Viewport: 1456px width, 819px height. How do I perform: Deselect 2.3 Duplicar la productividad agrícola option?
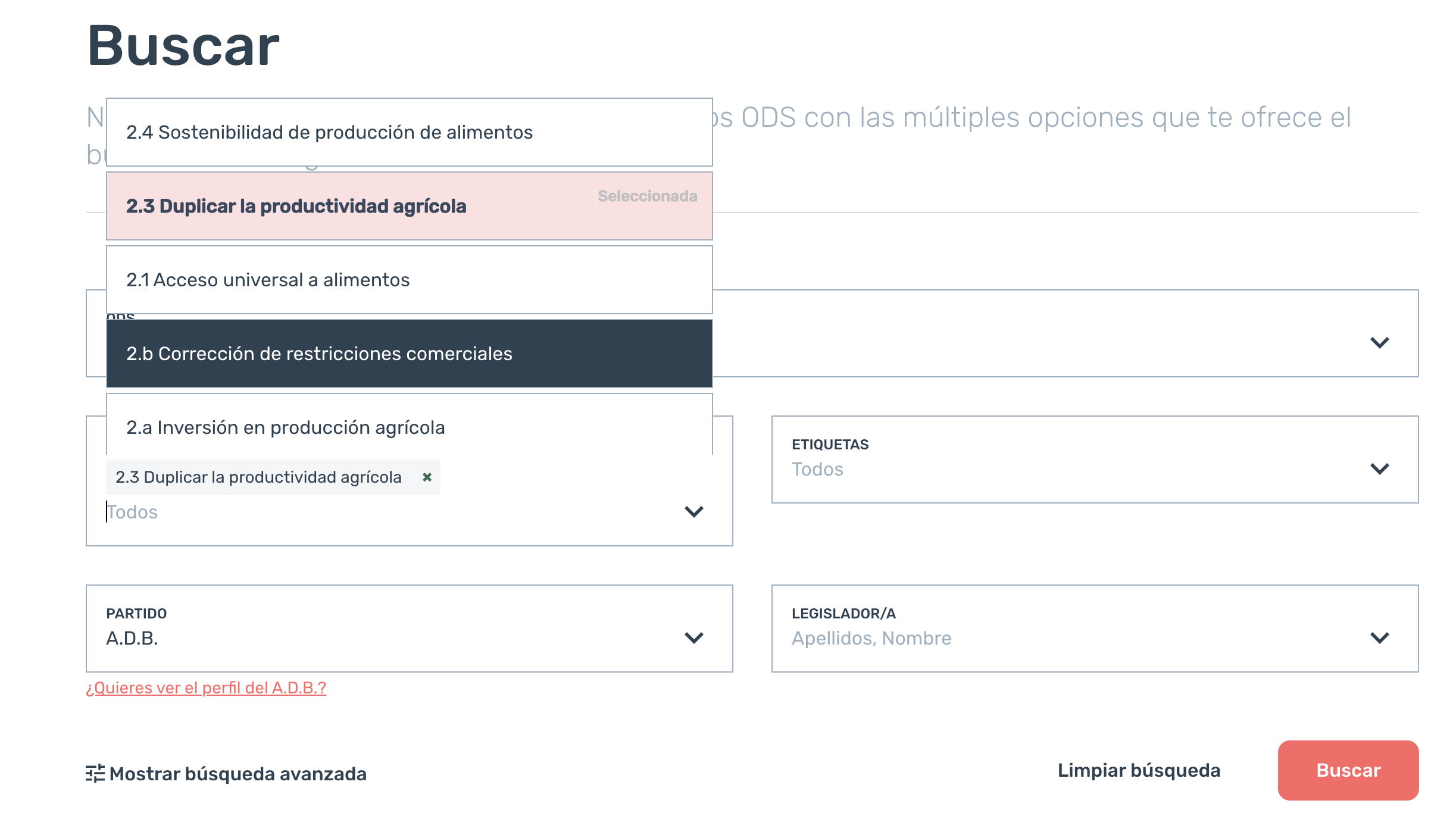click(x=410, y=206)
